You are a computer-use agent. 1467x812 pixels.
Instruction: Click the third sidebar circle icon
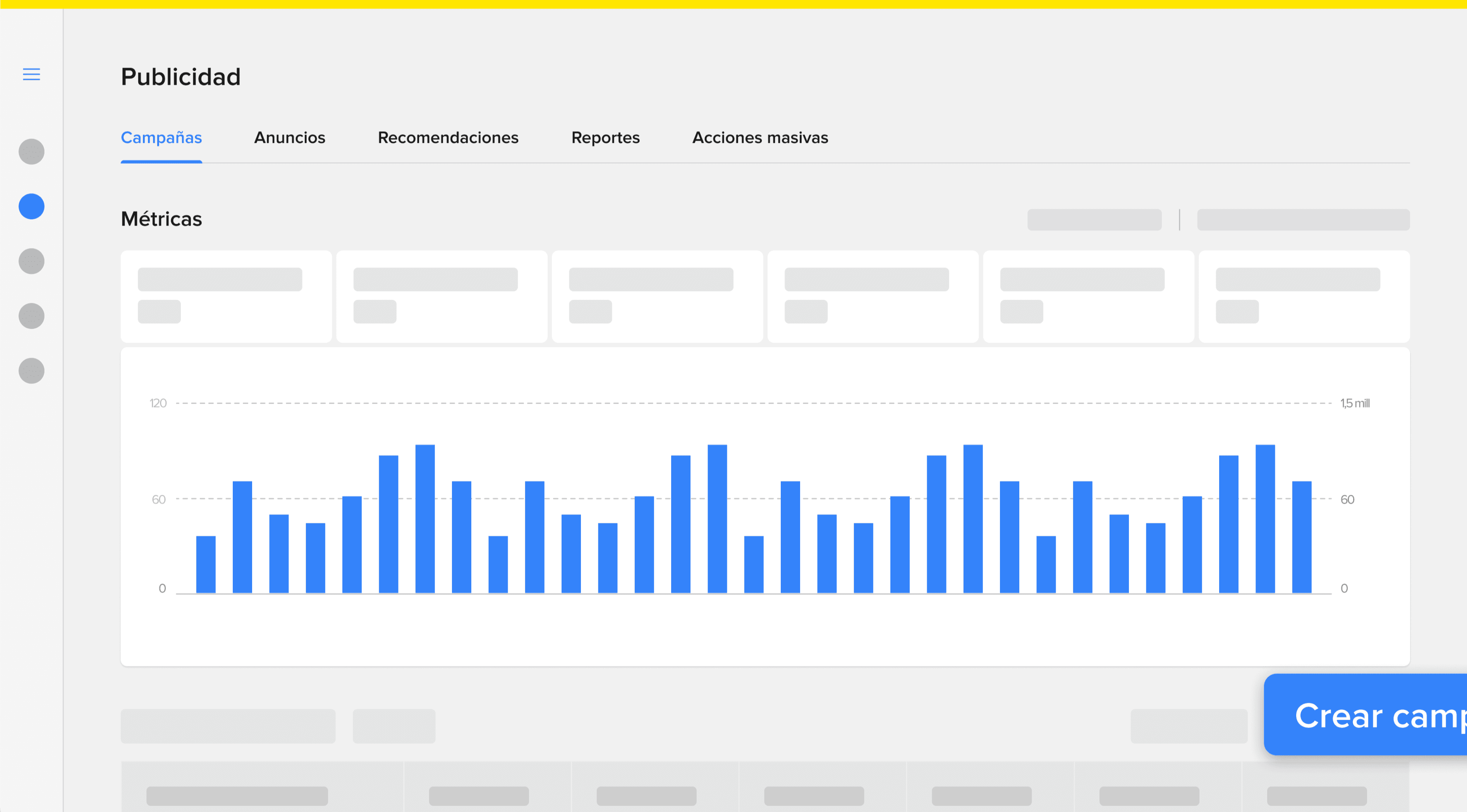pyautogui.click(x=31, y=261)
